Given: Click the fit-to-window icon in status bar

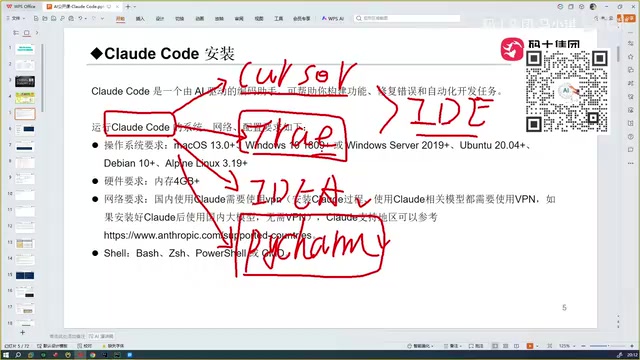Looking at the screenshot, I should [x=550, y=346].
